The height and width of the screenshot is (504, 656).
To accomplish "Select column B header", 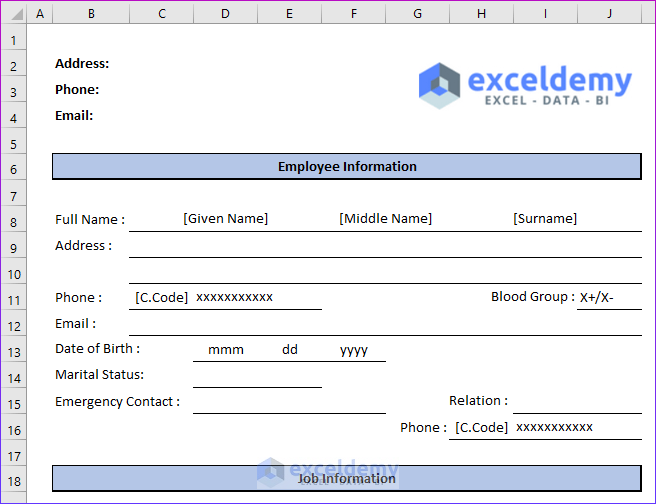I will coord(91,14).
